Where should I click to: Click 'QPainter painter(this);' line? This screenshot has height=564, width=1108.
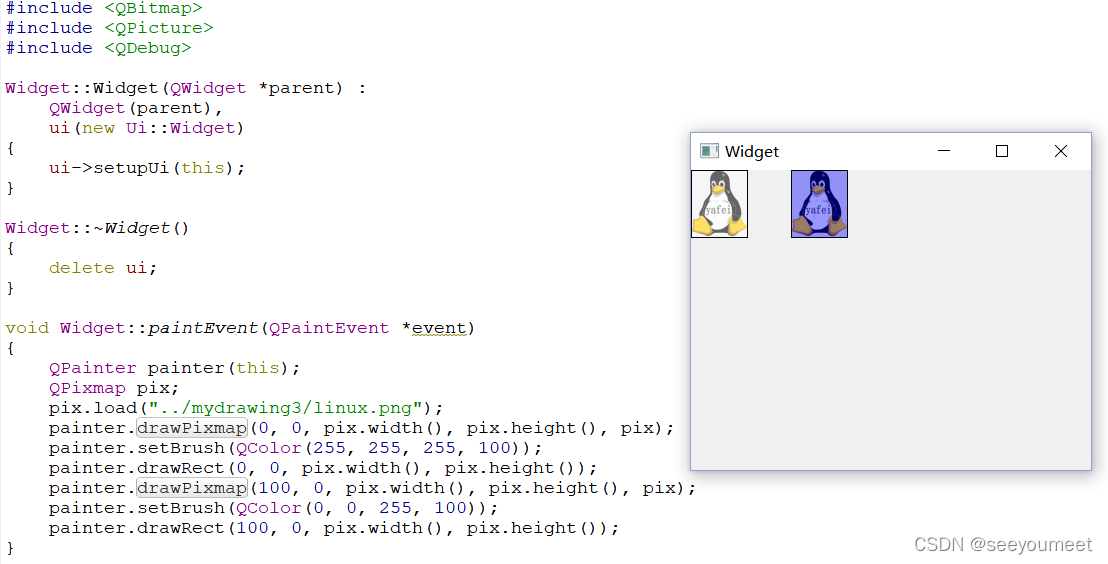175,368
